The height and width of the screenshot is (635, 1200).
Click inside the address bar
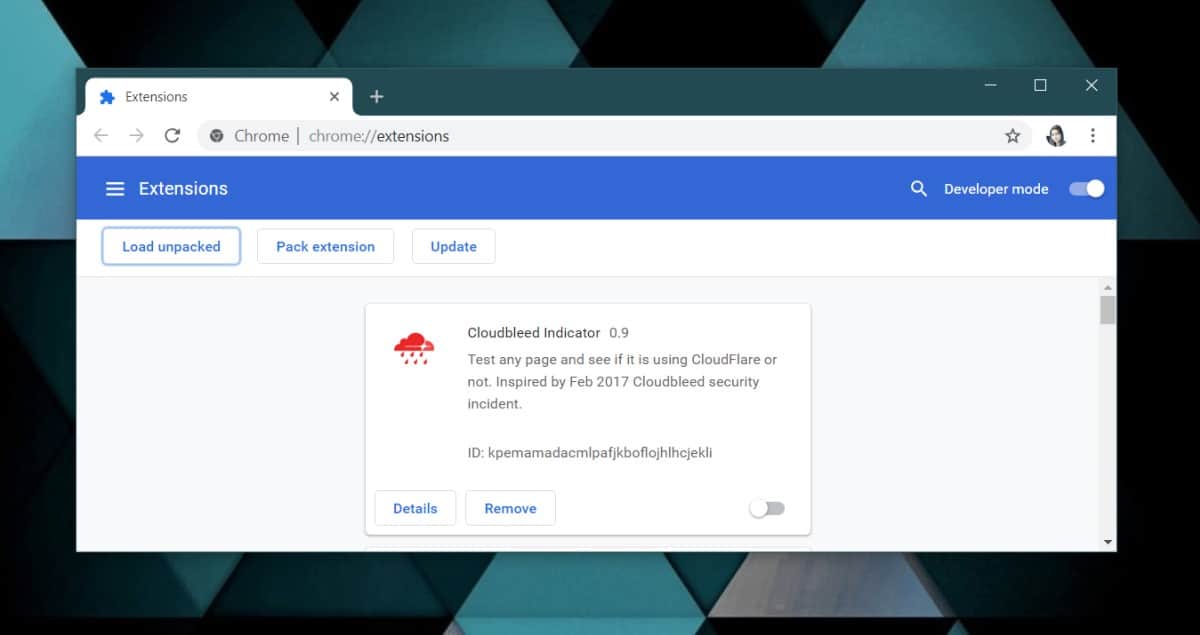click(500, 135)
